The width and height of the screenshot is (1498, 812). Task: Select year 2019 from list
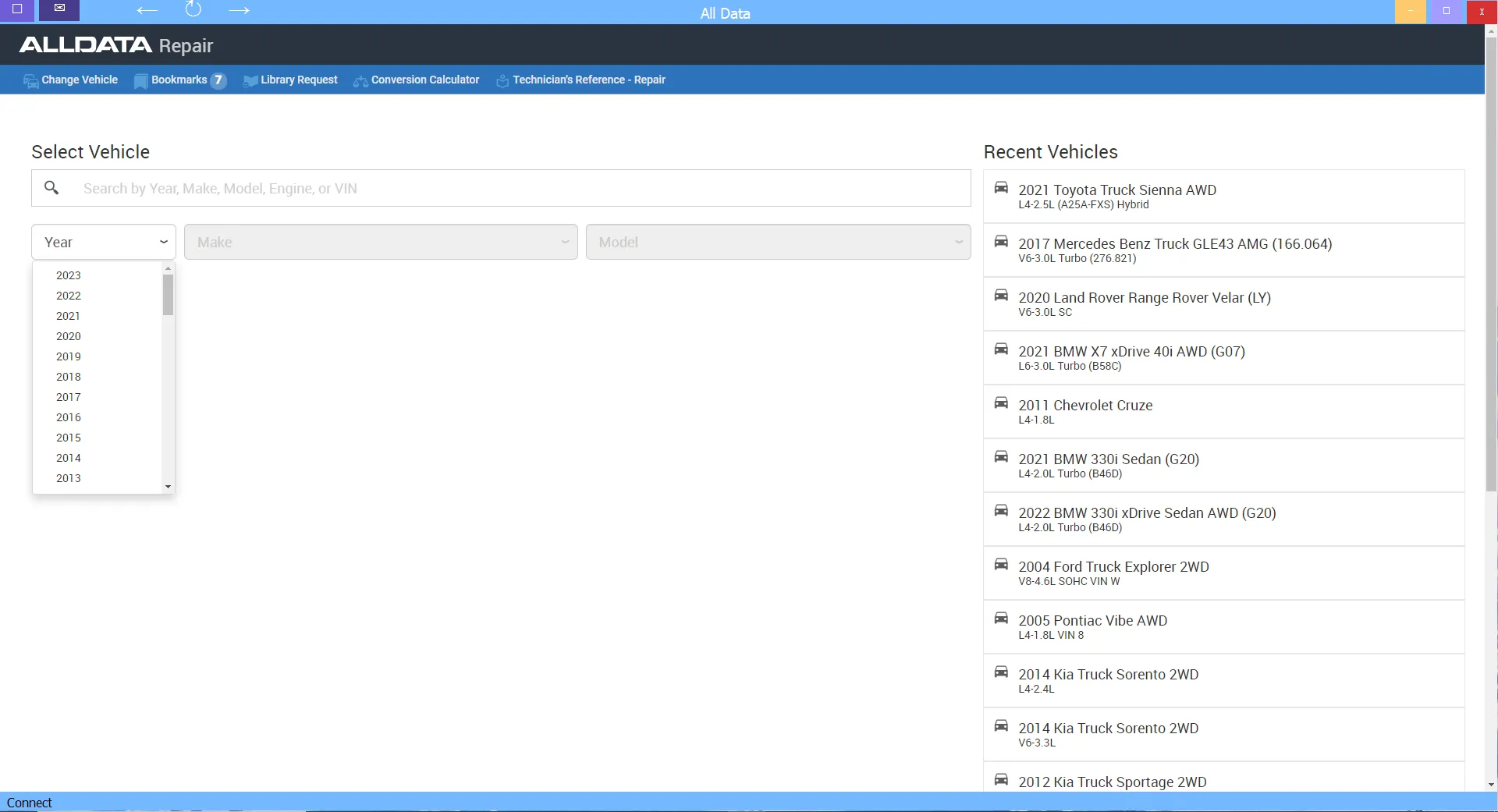pos(69,356)
